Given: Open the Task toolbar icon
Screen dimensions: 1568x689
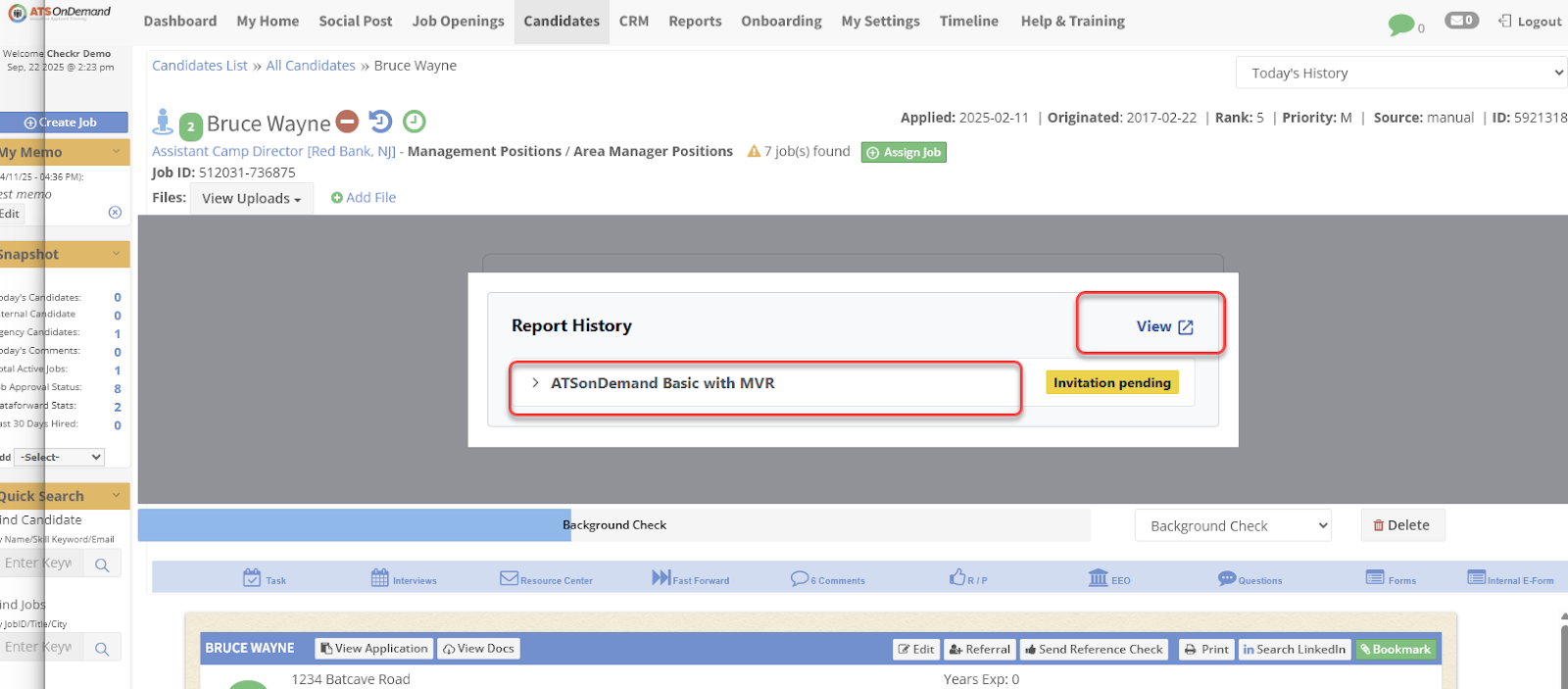Looking at the screenshot, I should pyautogui.click(x=252, y=578).
